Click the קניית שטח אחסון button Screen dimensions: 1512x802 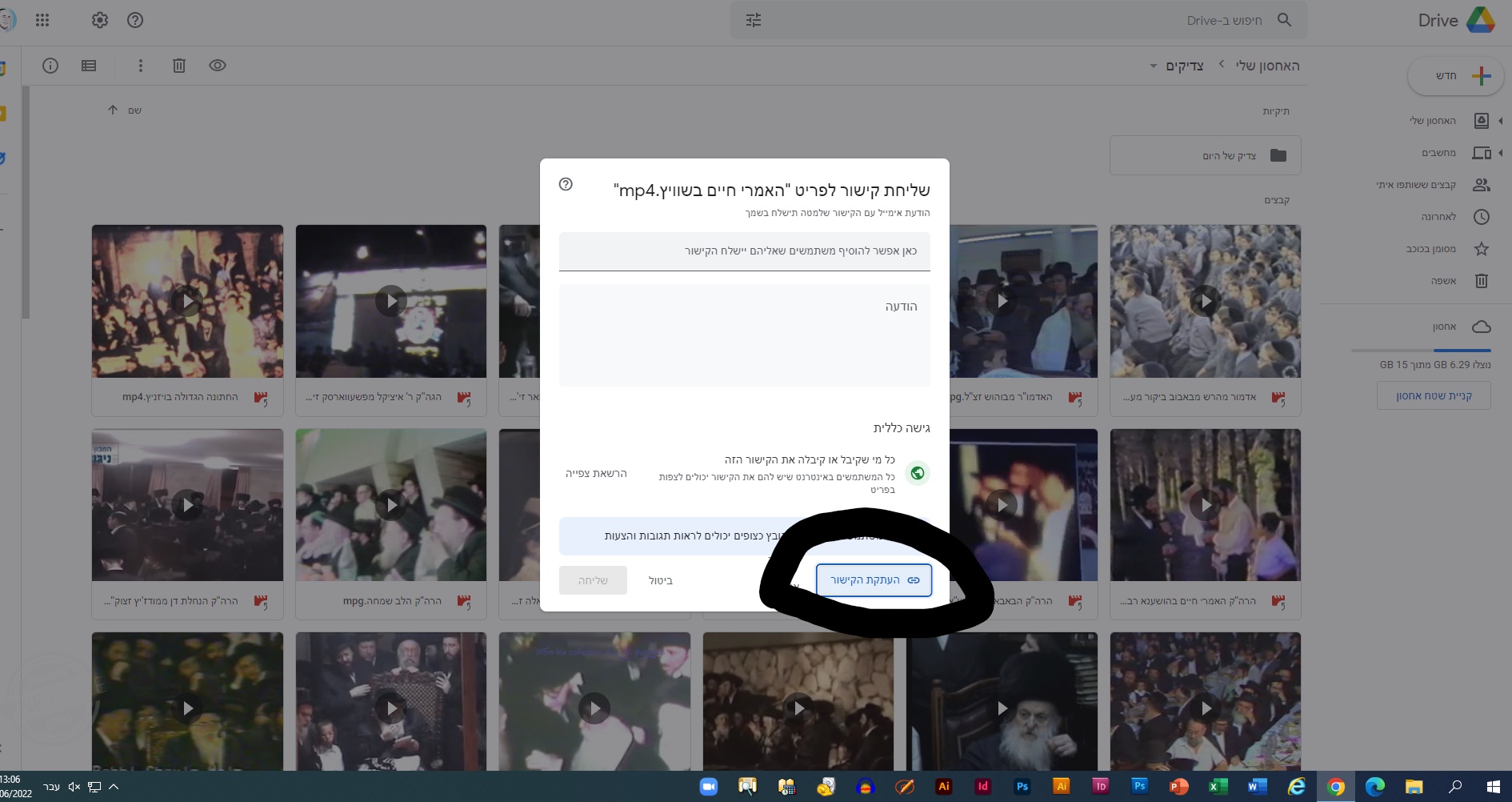point(1434,395)
